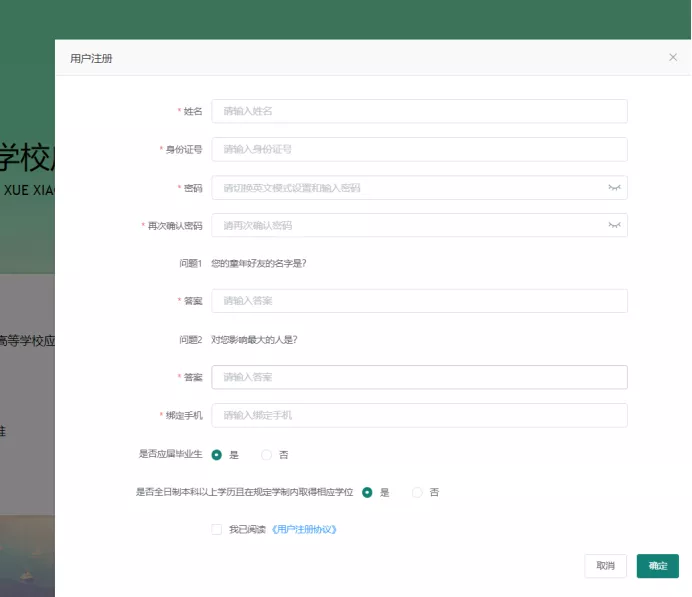Focus the 再次确认密码 input box
The height and width of the screenshot is (597, 692).
tap(405, 226)
